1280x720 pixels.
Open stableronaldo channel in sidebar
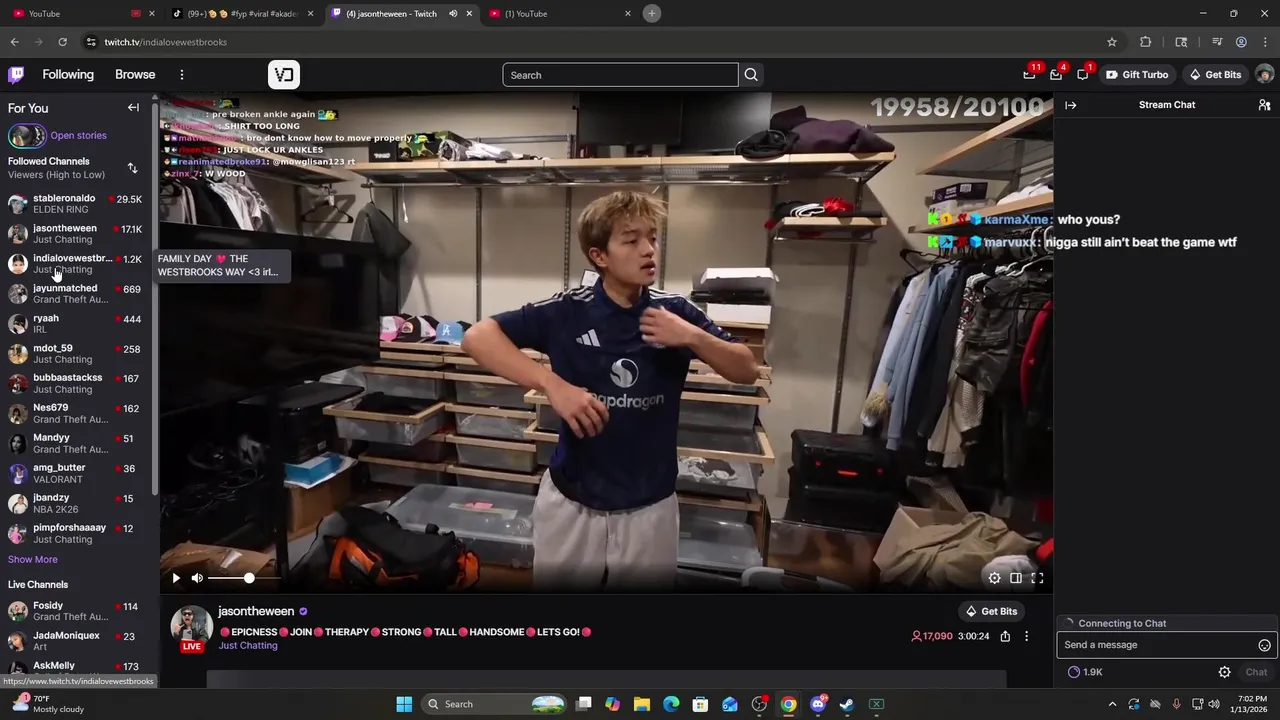click(x=76, y=204)
